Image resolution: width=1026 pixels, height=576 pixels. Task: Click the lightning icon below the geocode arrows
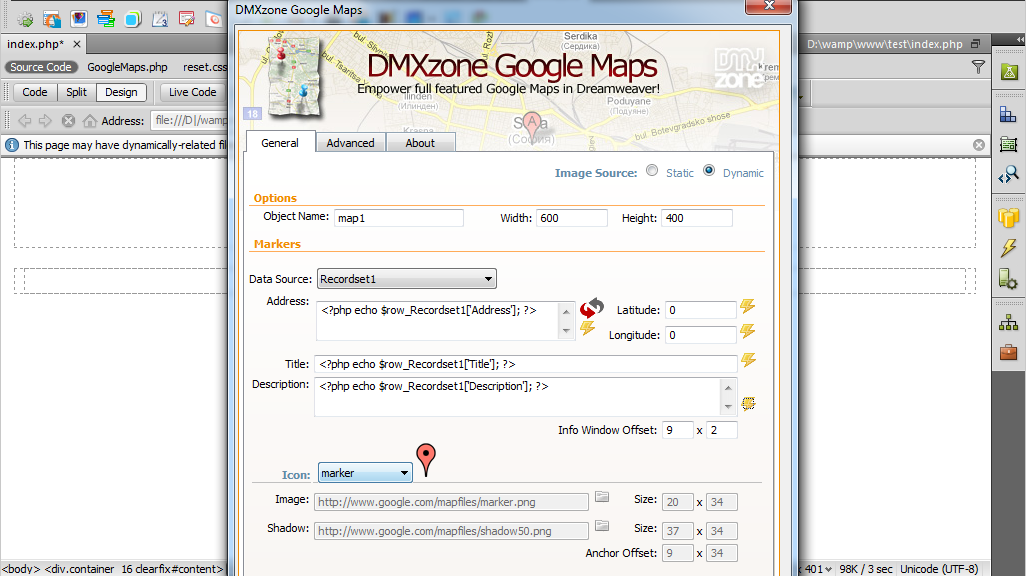click(x=588, y=327)
